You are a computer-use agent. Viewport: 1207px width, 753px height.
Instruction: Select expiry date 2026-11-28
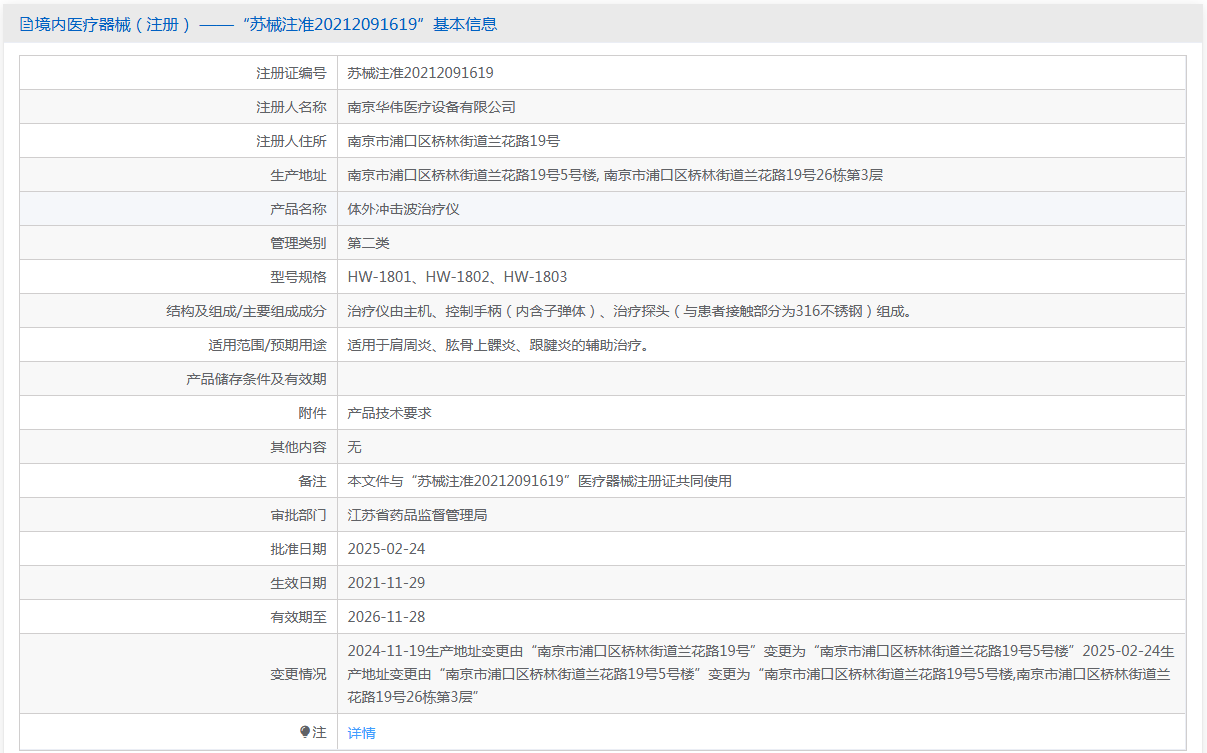[x=386, y=617]
